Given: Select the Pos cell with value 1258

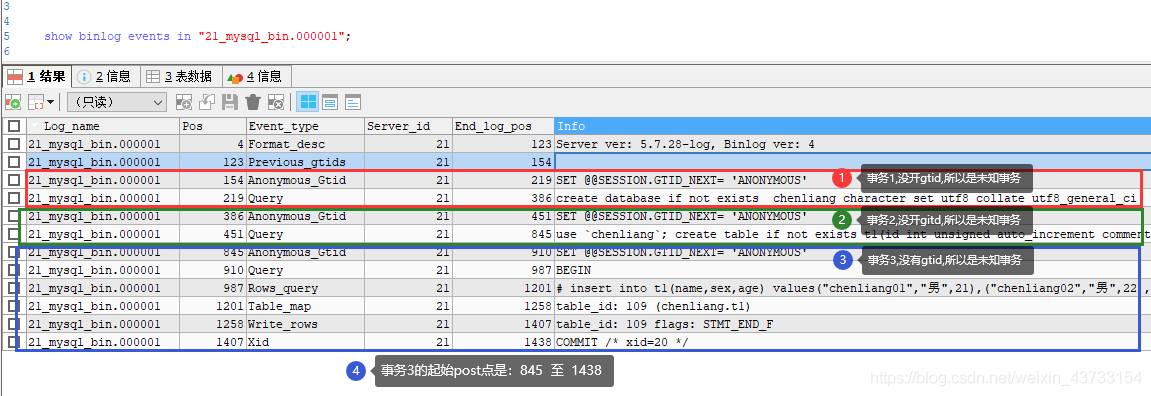Looking at the screenshot, I should (x=213, y=324).
